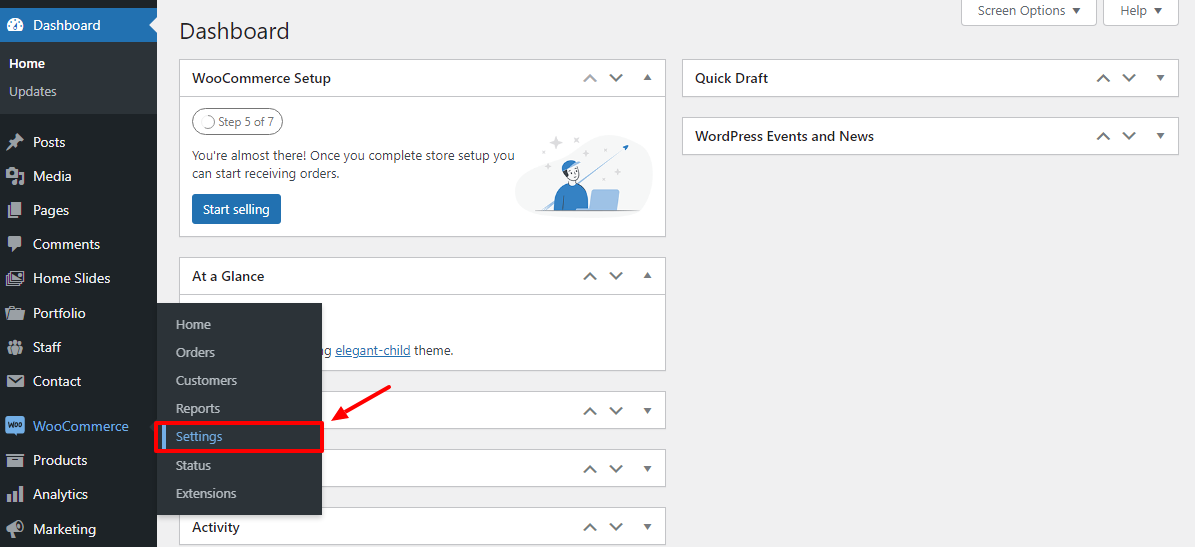Move At a Glance panel up
This screenshot has width=1195, height=547.
pyautogui.click(x=589, y=276)
